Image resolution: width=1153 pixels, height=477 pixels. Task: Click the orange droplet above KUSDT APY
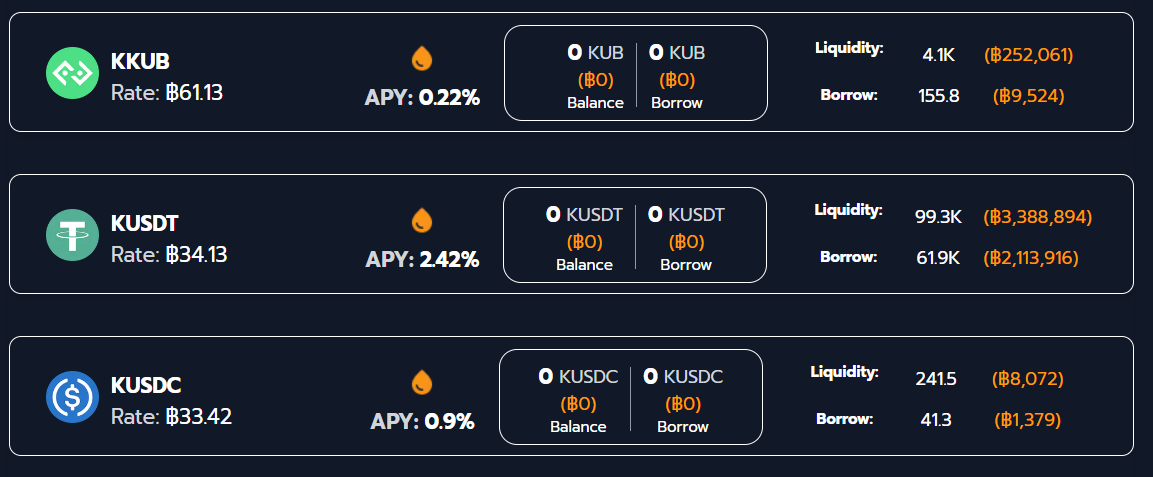tap(422, 220)
